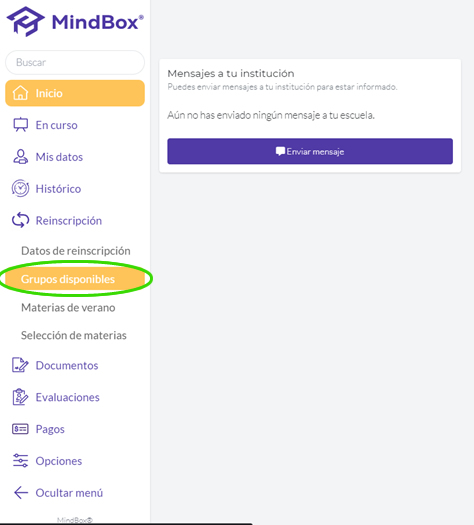Select the Pagos bill icon
The height and width of the screenshot is (525, 474).
[20, 429]
